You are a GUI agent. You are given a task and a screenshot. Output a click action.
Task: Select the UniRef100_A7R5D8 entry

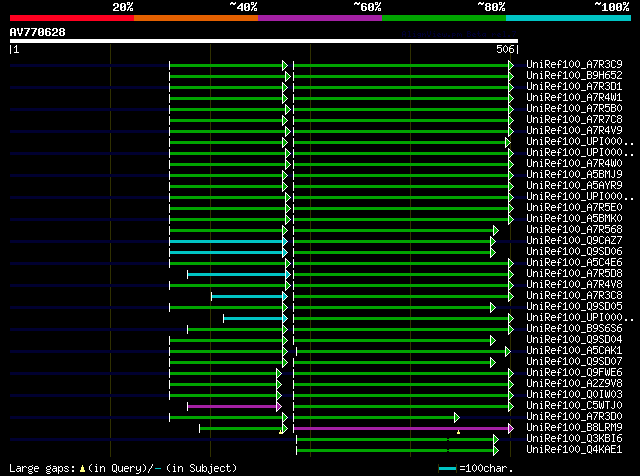tap(574, 274)
